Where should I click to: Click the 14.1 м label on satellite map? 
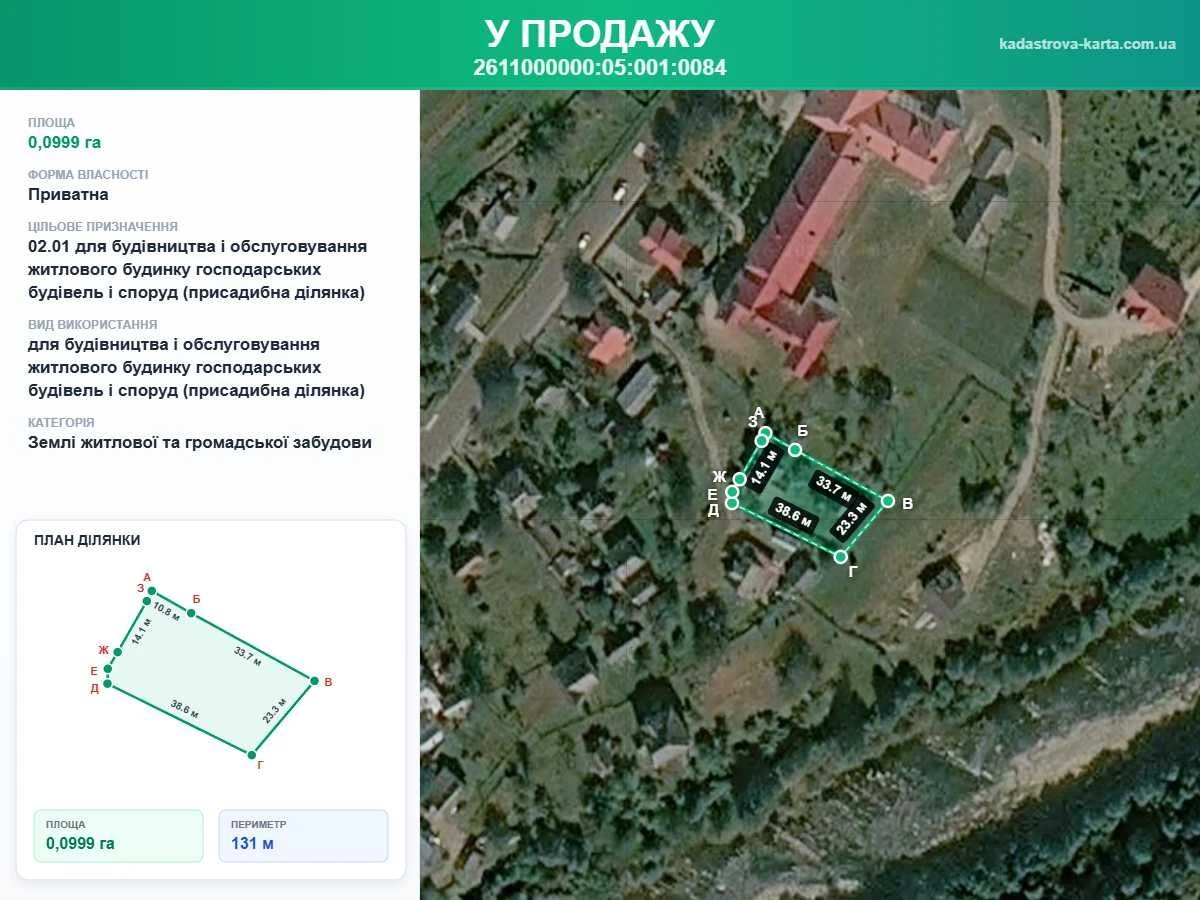coord(765,468)
